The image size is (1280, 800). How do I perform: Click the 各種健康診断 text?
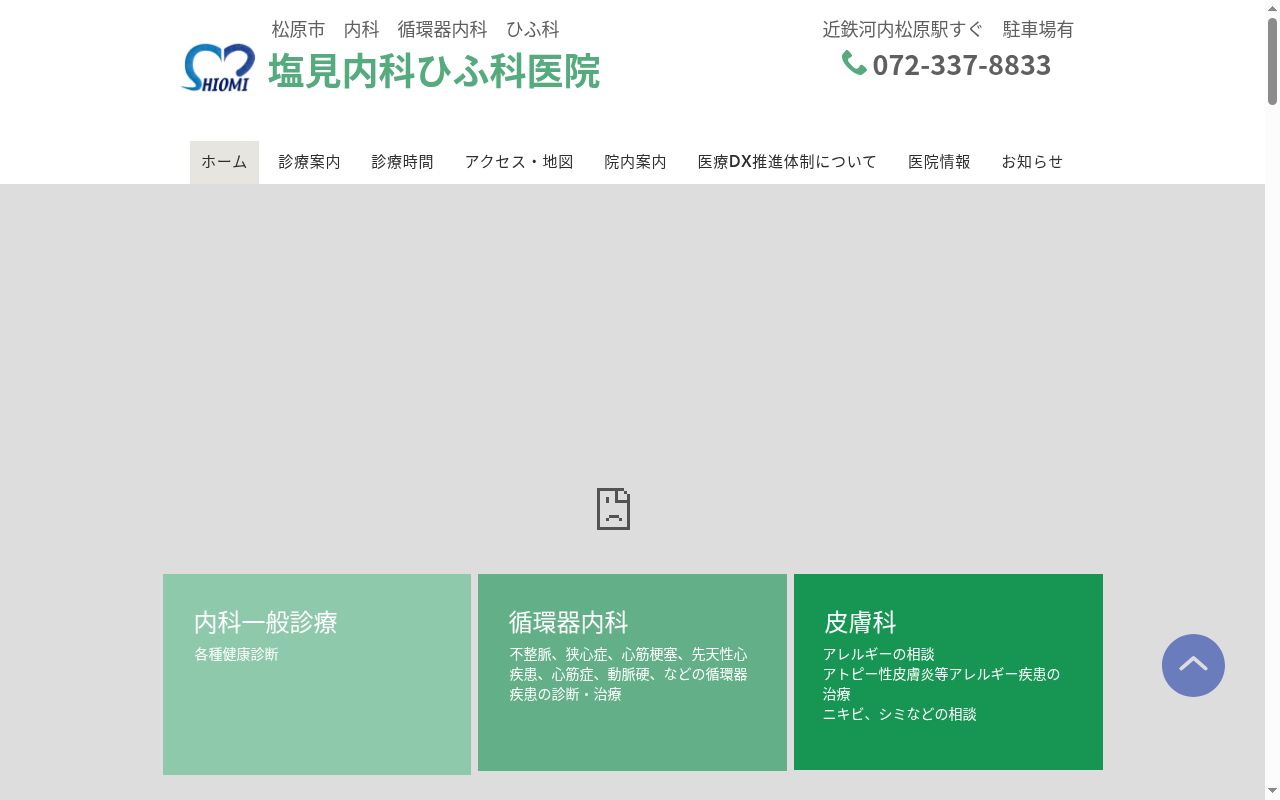[x=236, y=654]
